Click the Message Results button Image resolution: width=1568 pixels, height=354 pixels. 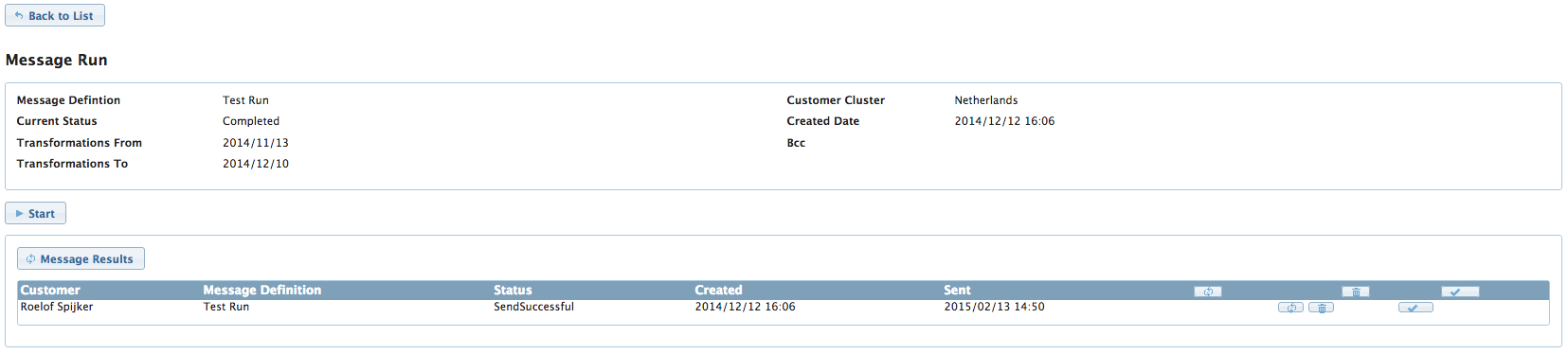81,259
